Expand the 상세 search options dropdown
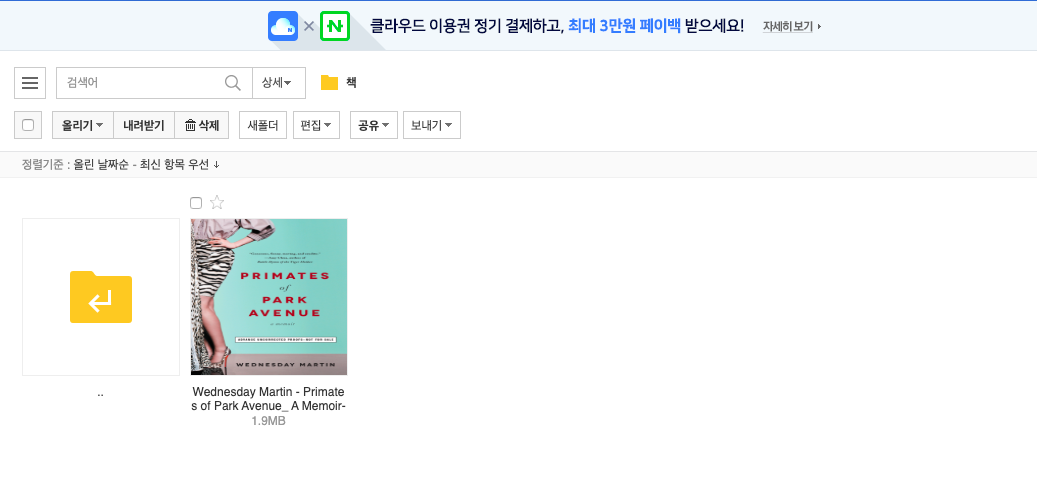Screen dimensions: 1037x496 278,83
